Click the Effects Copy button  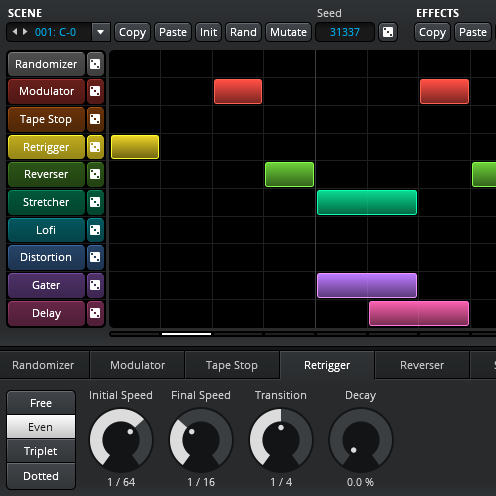(x=433, y=32)
